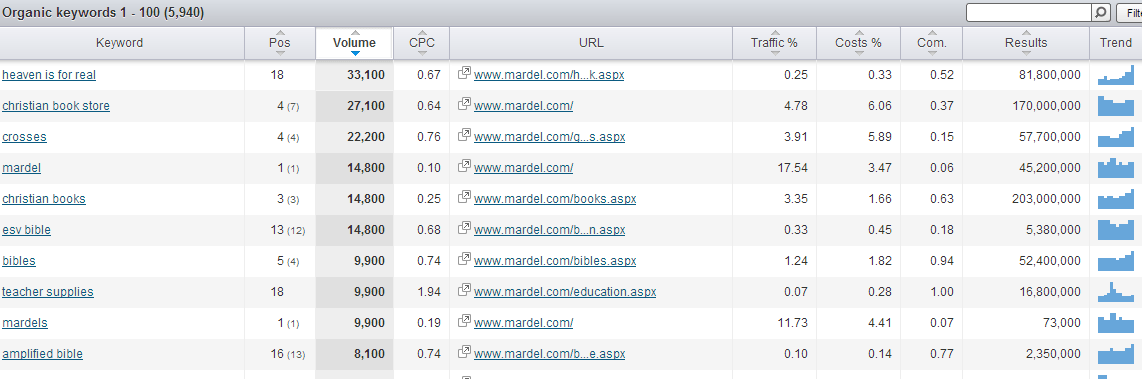Open the 'crosses' keyword link
The width and height of the screenshot is (1142, 379).
(24, 136)
